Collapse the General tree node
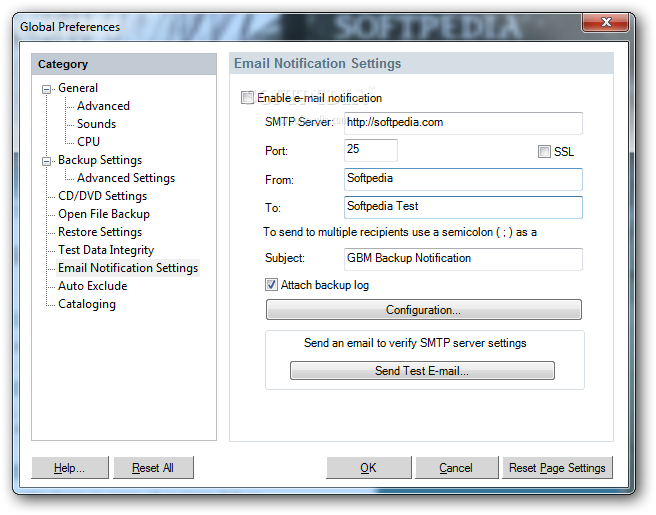The image size is (656, 515). pos(46,89)
